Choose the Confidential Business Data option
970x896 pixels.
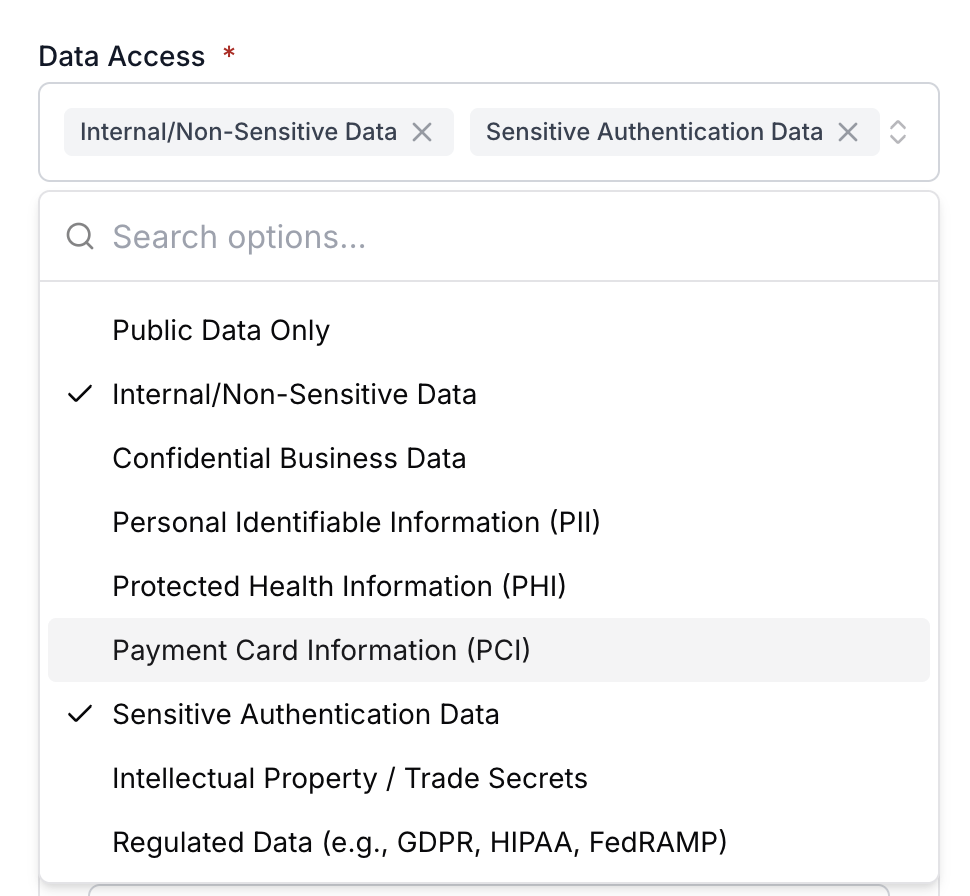click(x=489, y=458)
